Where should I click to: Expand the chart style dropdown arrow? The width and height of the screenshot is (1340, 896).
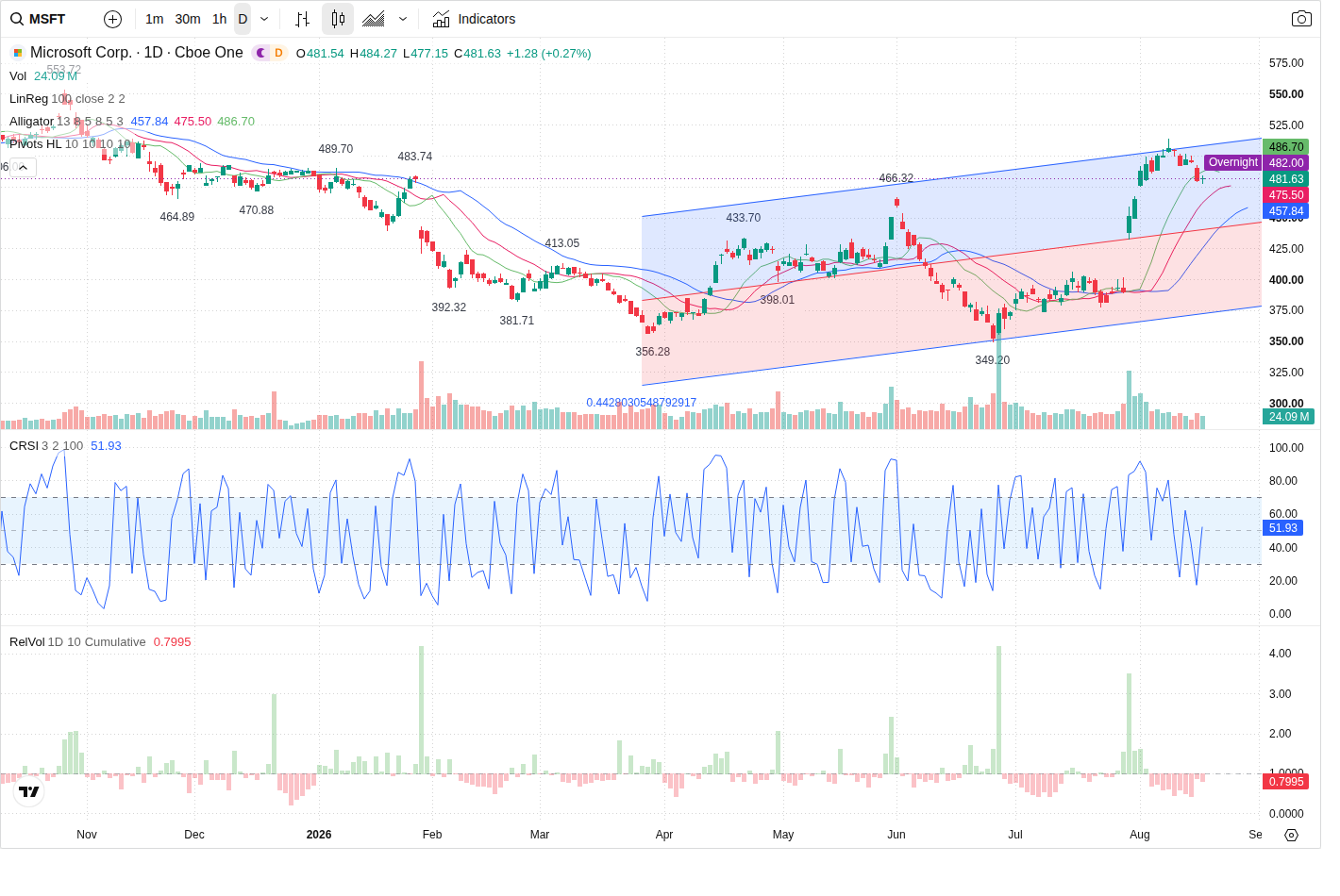[403, 19]
